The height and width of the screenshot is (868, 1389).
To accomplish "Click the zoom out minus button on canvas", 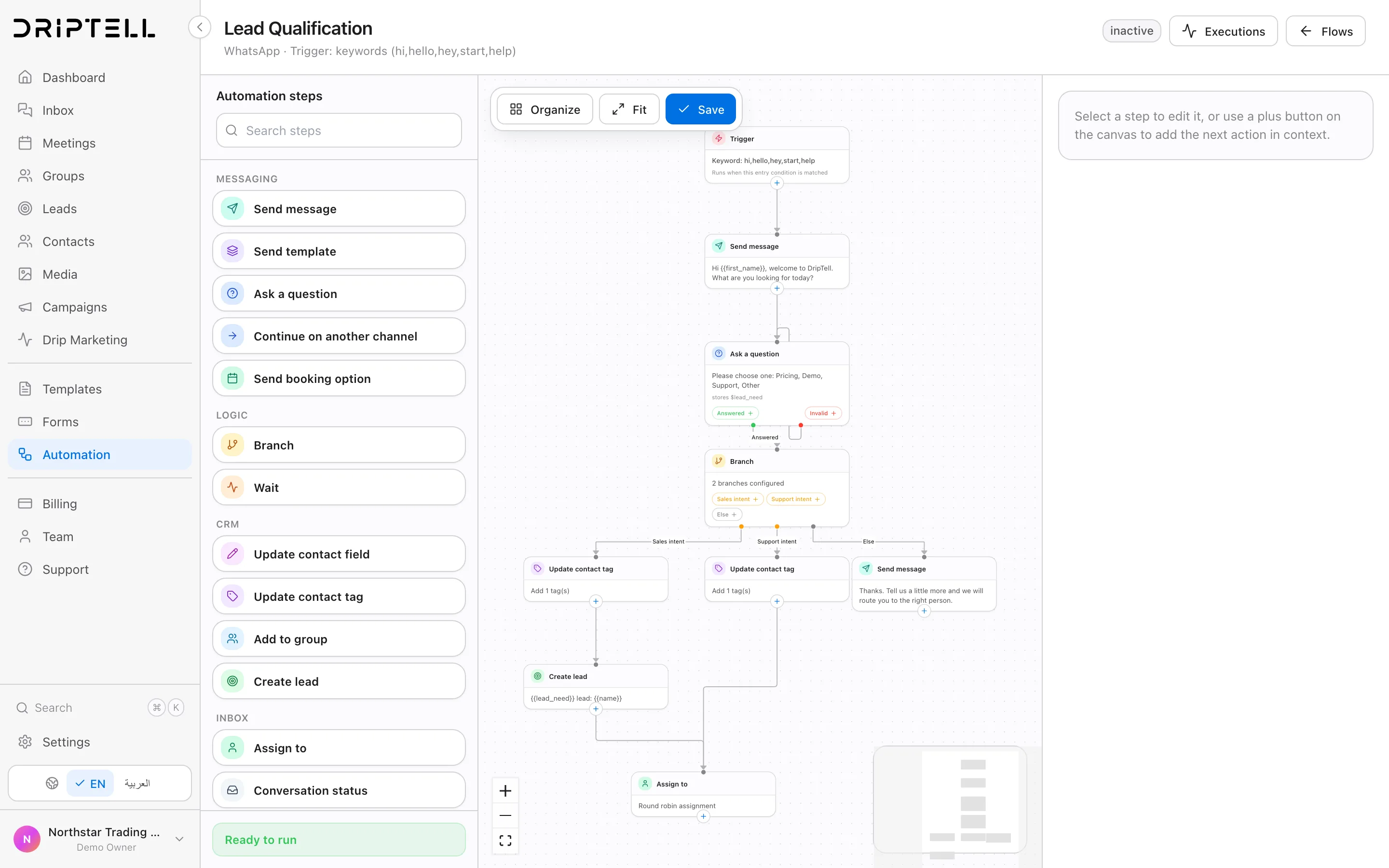I will (505, 815).
